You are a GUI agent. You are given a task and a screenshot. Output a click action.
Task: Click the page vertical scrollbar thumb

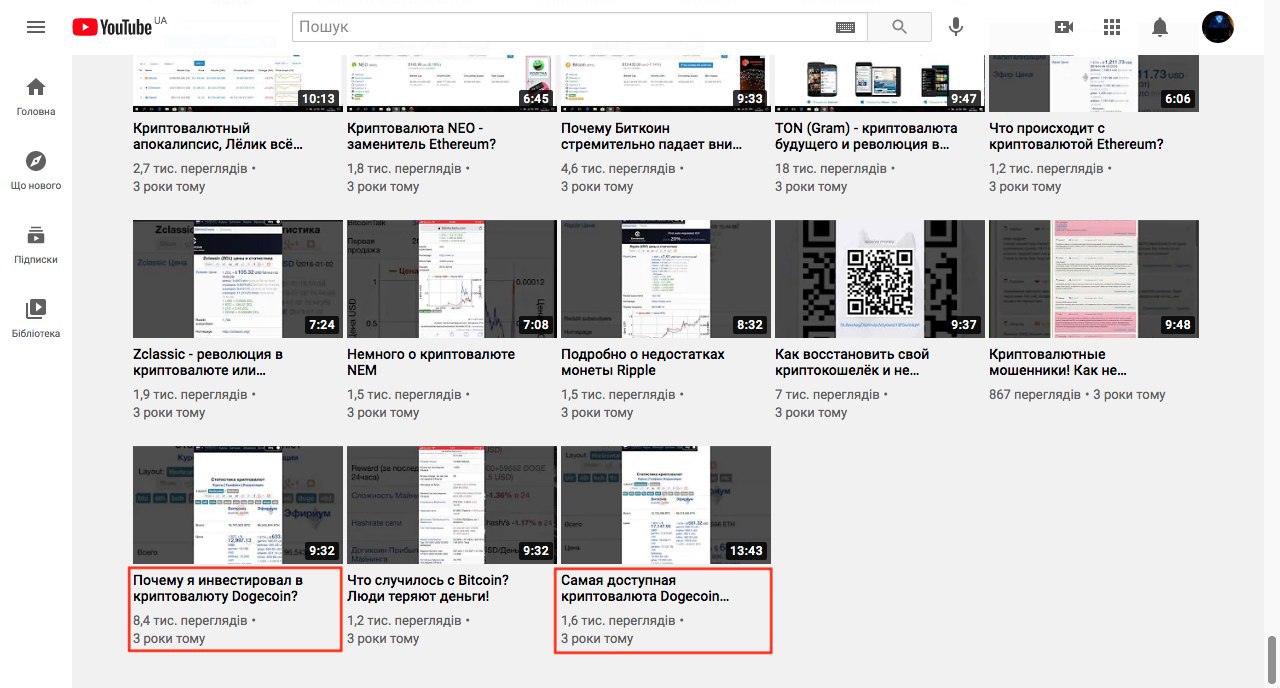[1272, 658]
